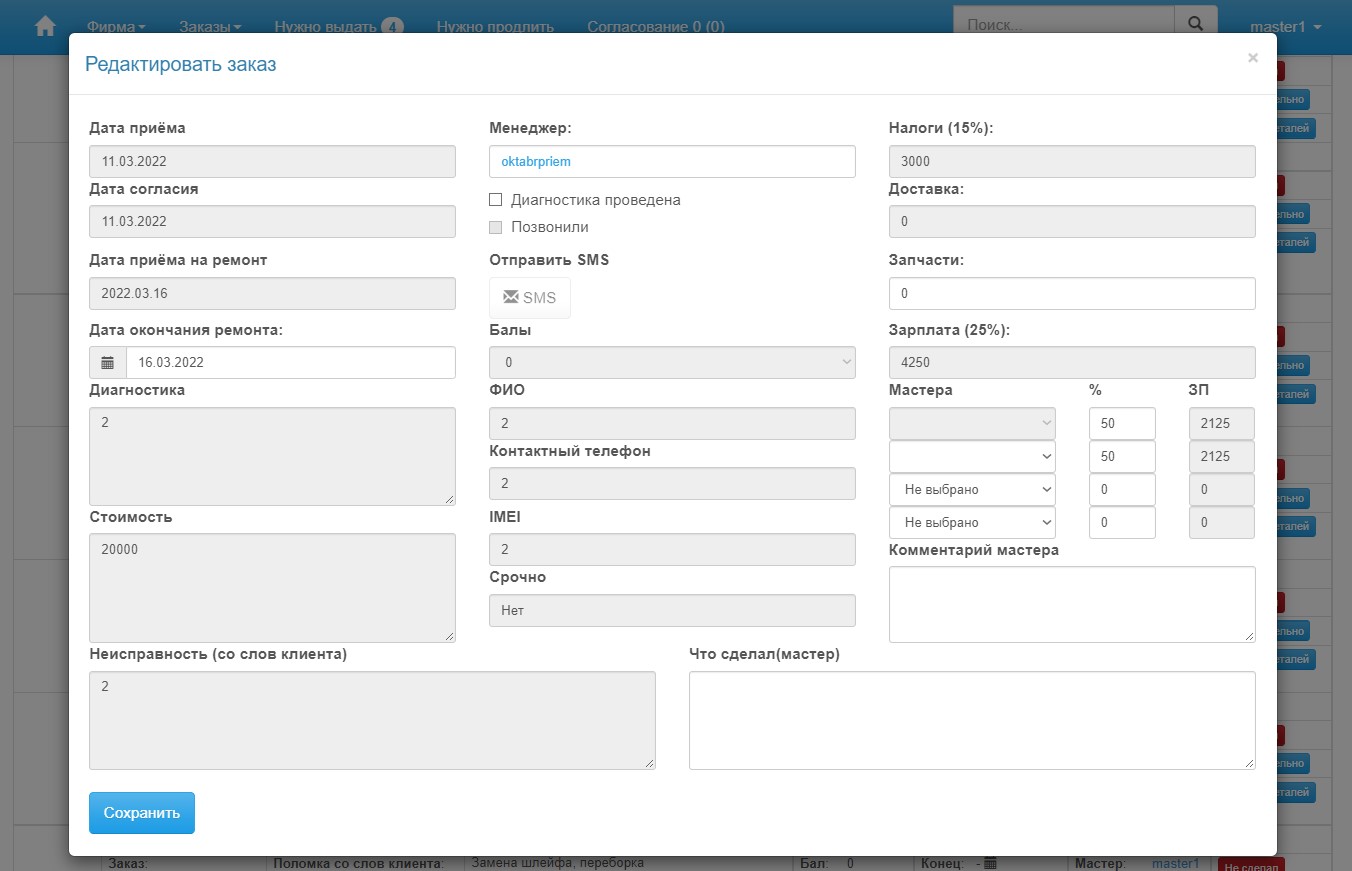This screenshot has width=1352, height=871.
Task: Go to Нужно продлить section
Action: [495, 27]
